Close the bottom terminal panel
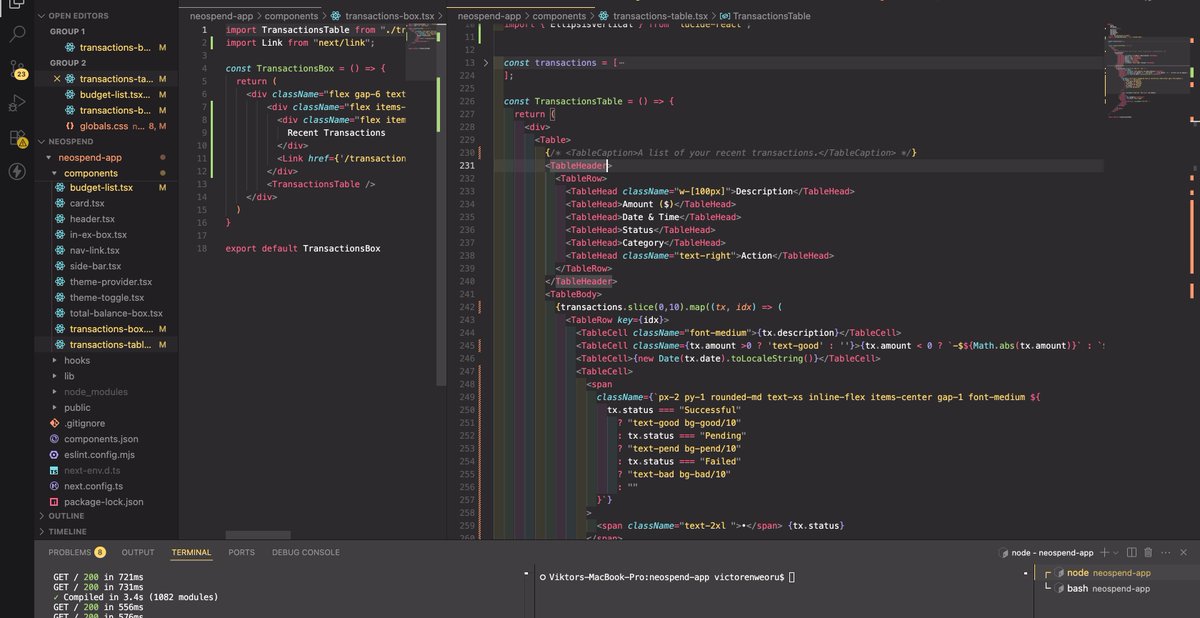The image size is (1200, 618). 1185,552
